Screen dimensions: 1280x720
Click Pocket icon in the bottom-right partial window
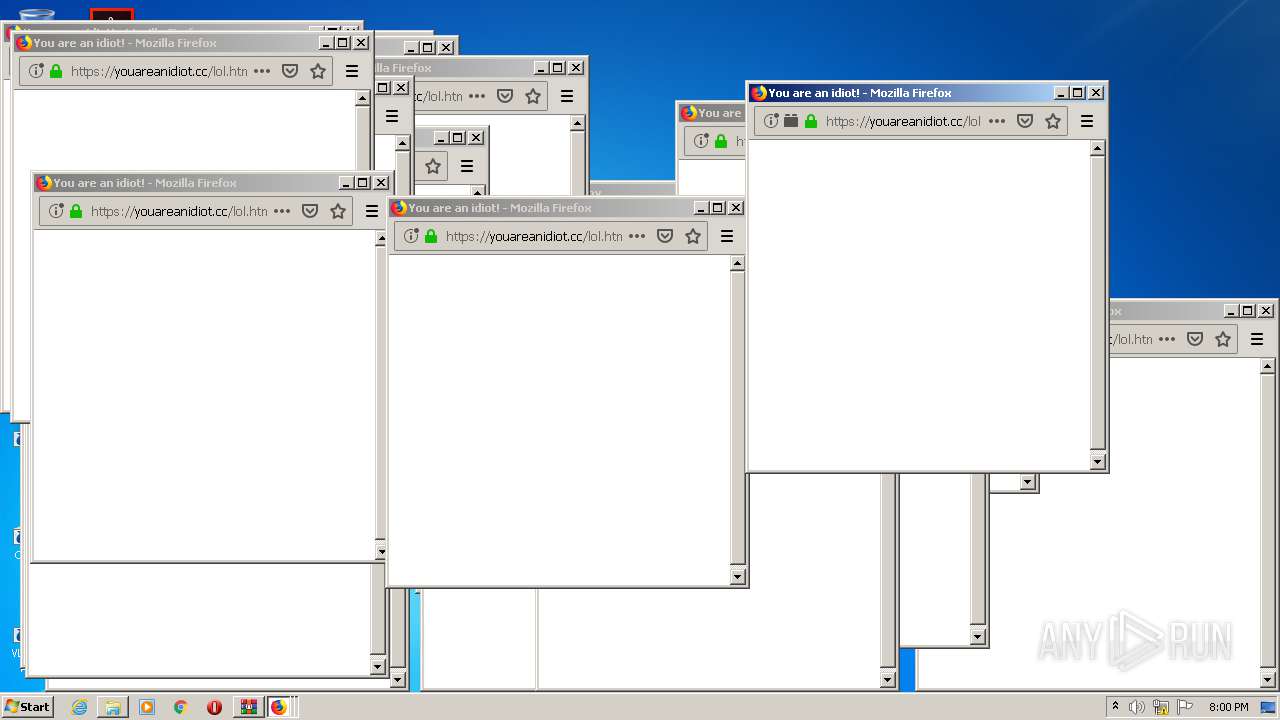click(x=1195, y=339)
